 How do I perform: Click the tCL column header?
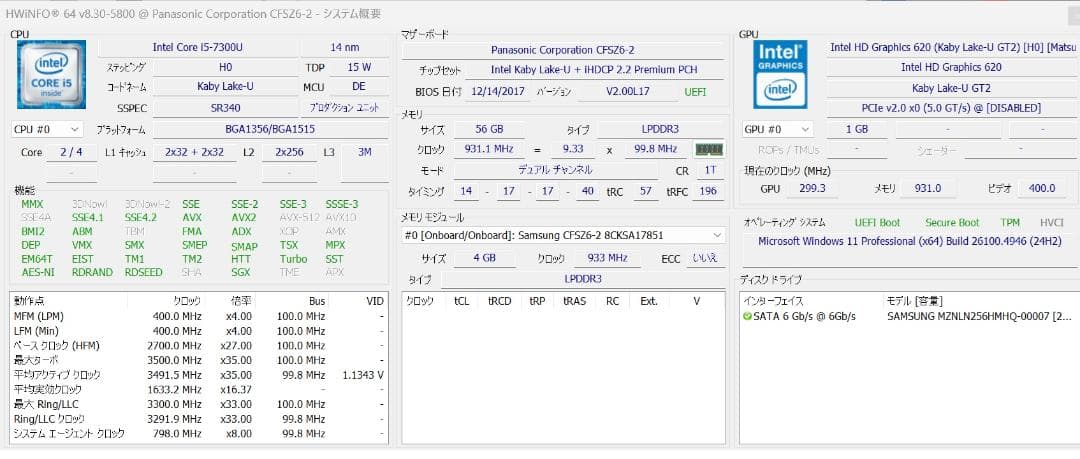click(x=461, y=301)
